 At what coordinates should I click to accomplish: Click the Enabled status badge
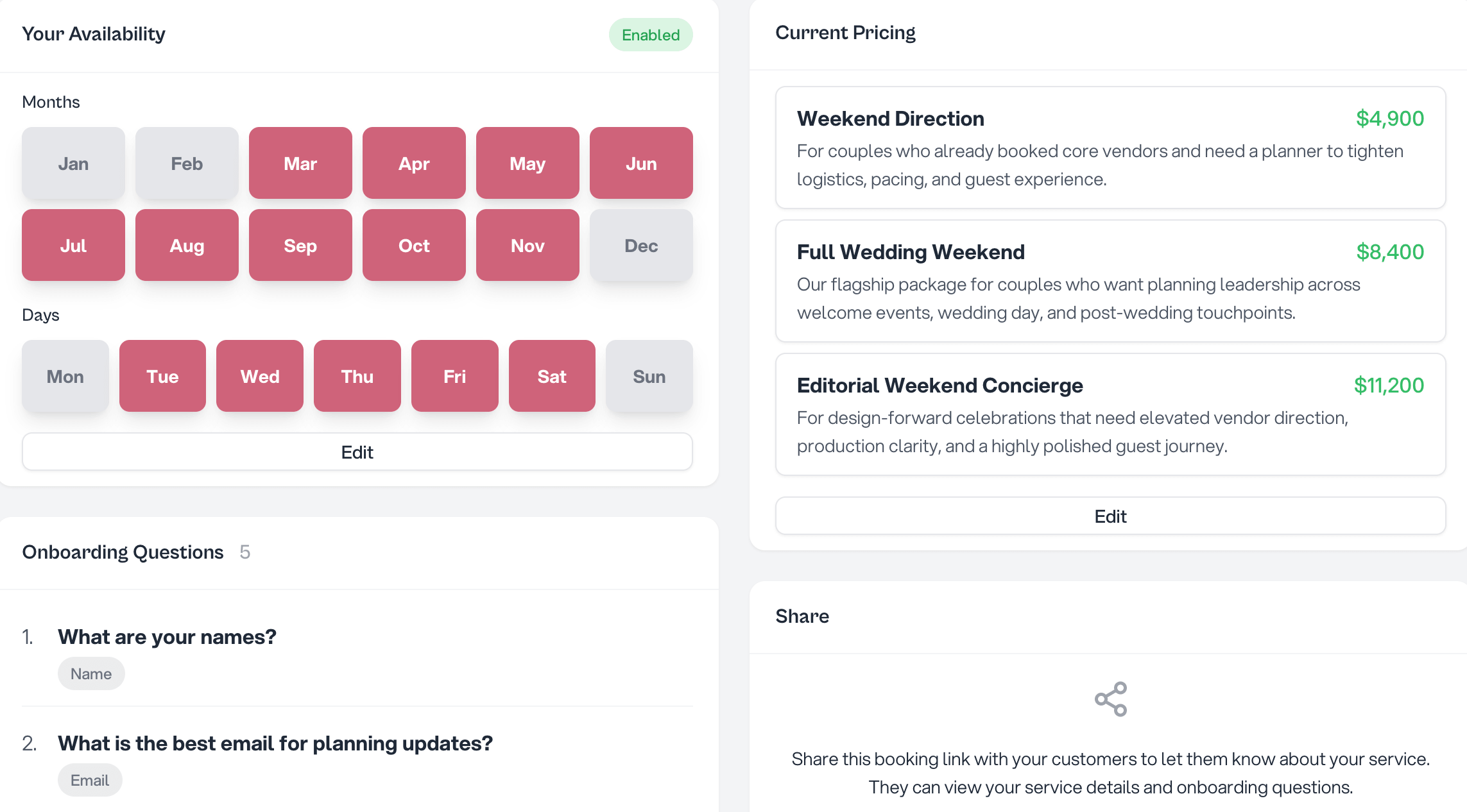tap(651, 35)
